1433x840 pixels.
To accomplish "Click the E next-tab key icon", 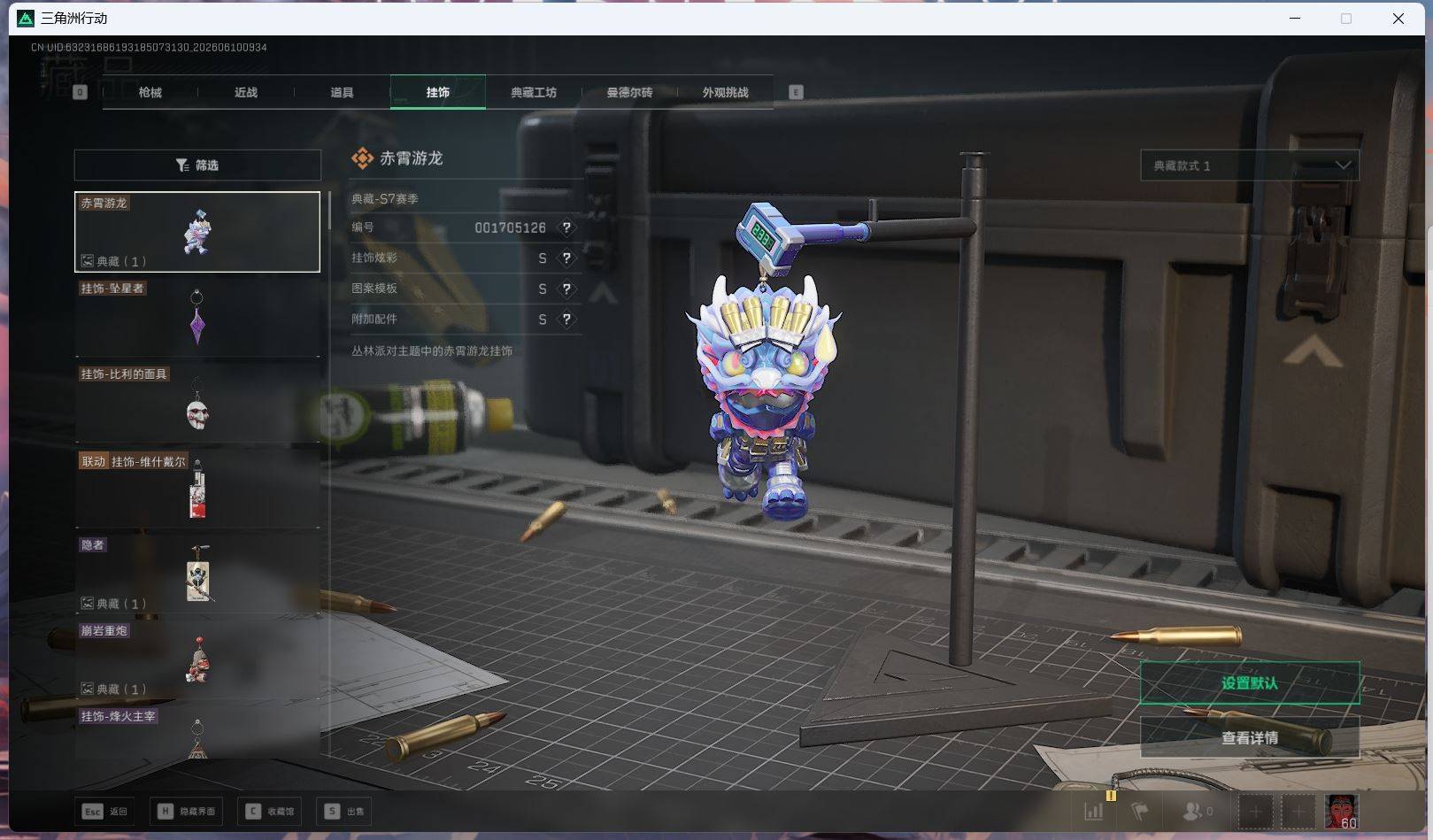I will 796,92.
